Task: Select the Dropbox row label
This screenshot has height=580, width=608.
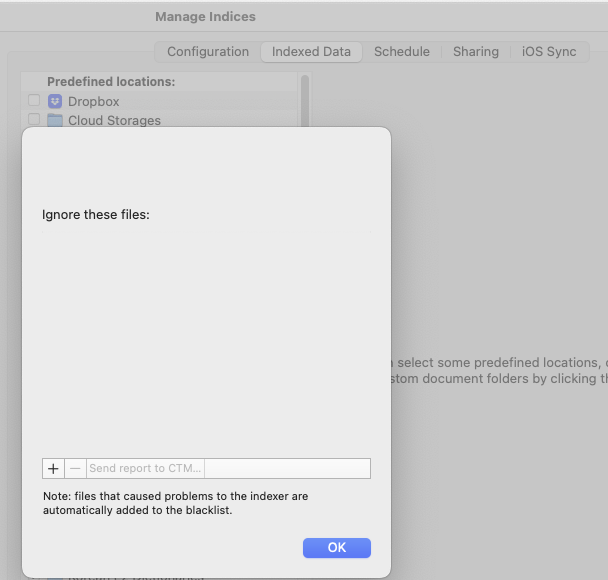Action: [93, 101]
